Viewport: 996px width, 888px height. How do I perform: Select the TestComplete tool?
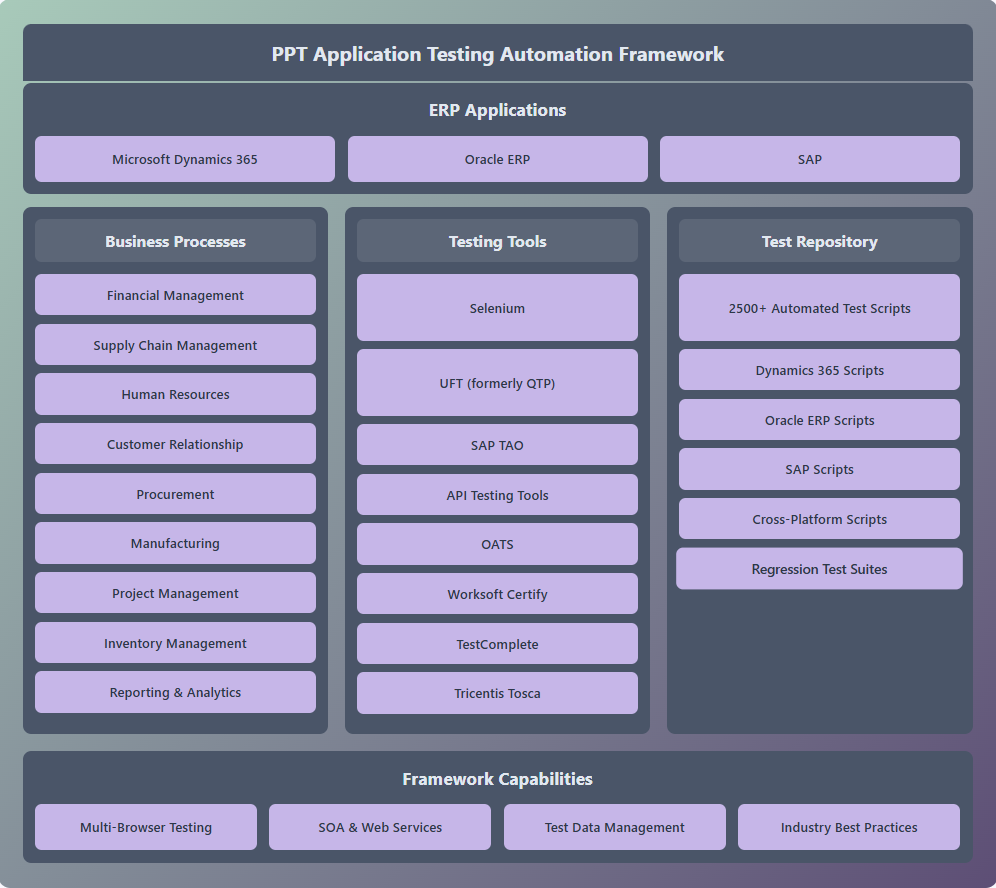pyautogui.click(x=497, y=643)
